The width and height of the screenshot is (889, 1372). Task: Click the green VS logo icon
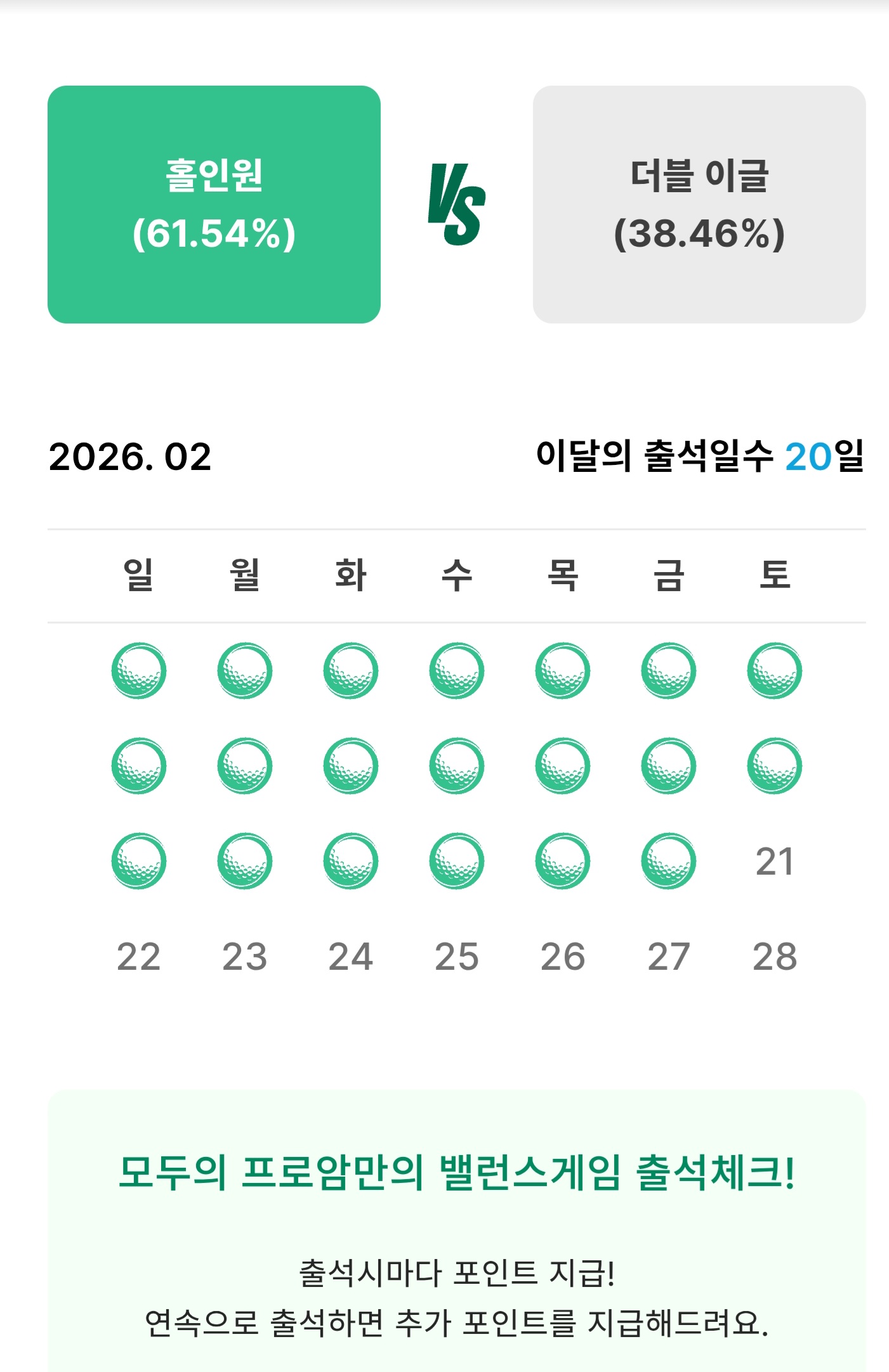457,204
